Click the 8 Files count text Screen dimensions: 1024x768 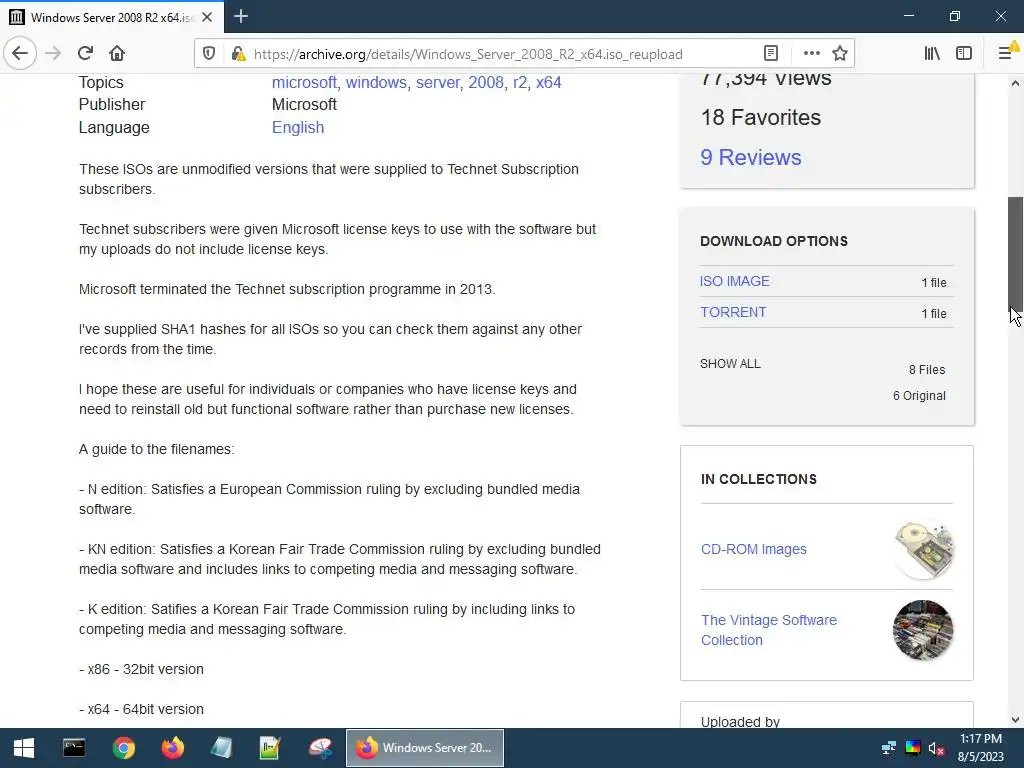pos(927,370)
